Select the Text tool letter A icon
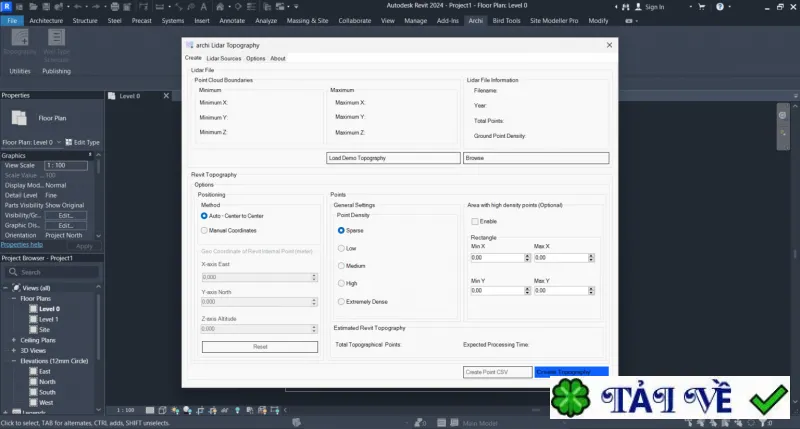Image resolution: width=800 pixels, height=429 pixels. pyautogui.click(x=204, y=7)
